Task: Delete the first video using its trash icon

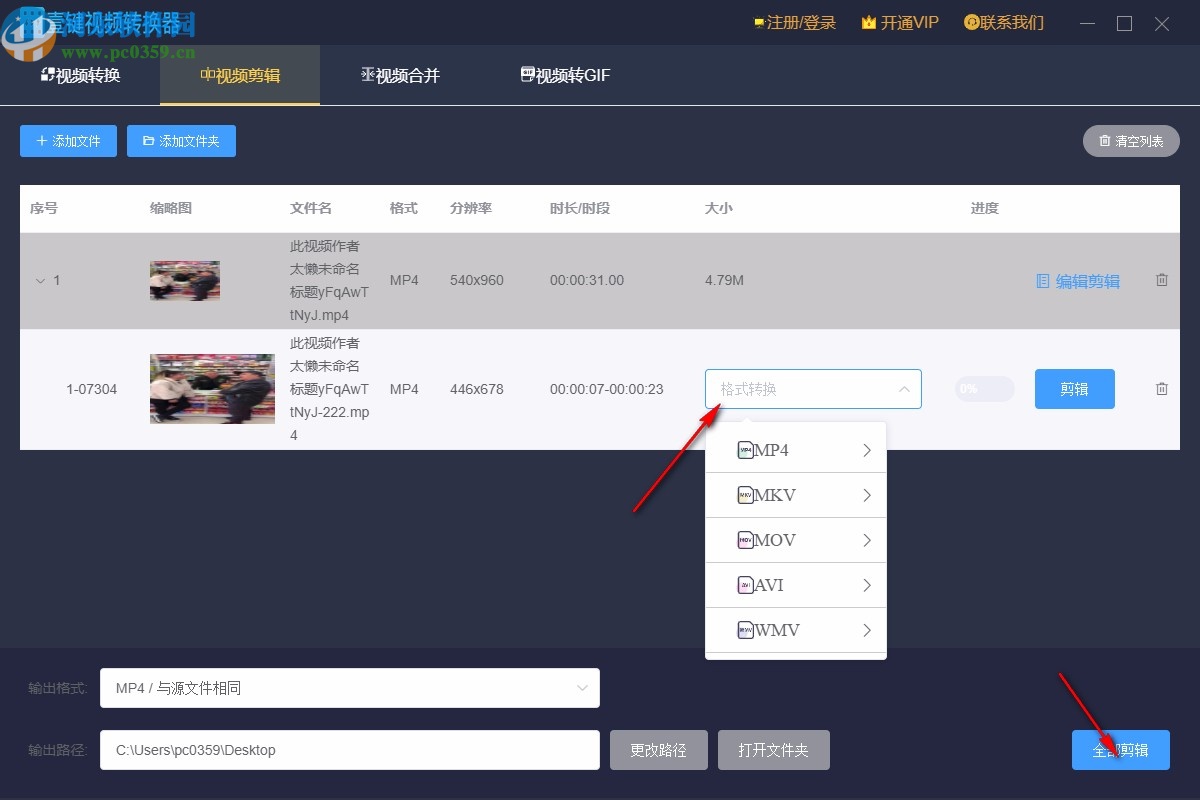Action: 1161,280
